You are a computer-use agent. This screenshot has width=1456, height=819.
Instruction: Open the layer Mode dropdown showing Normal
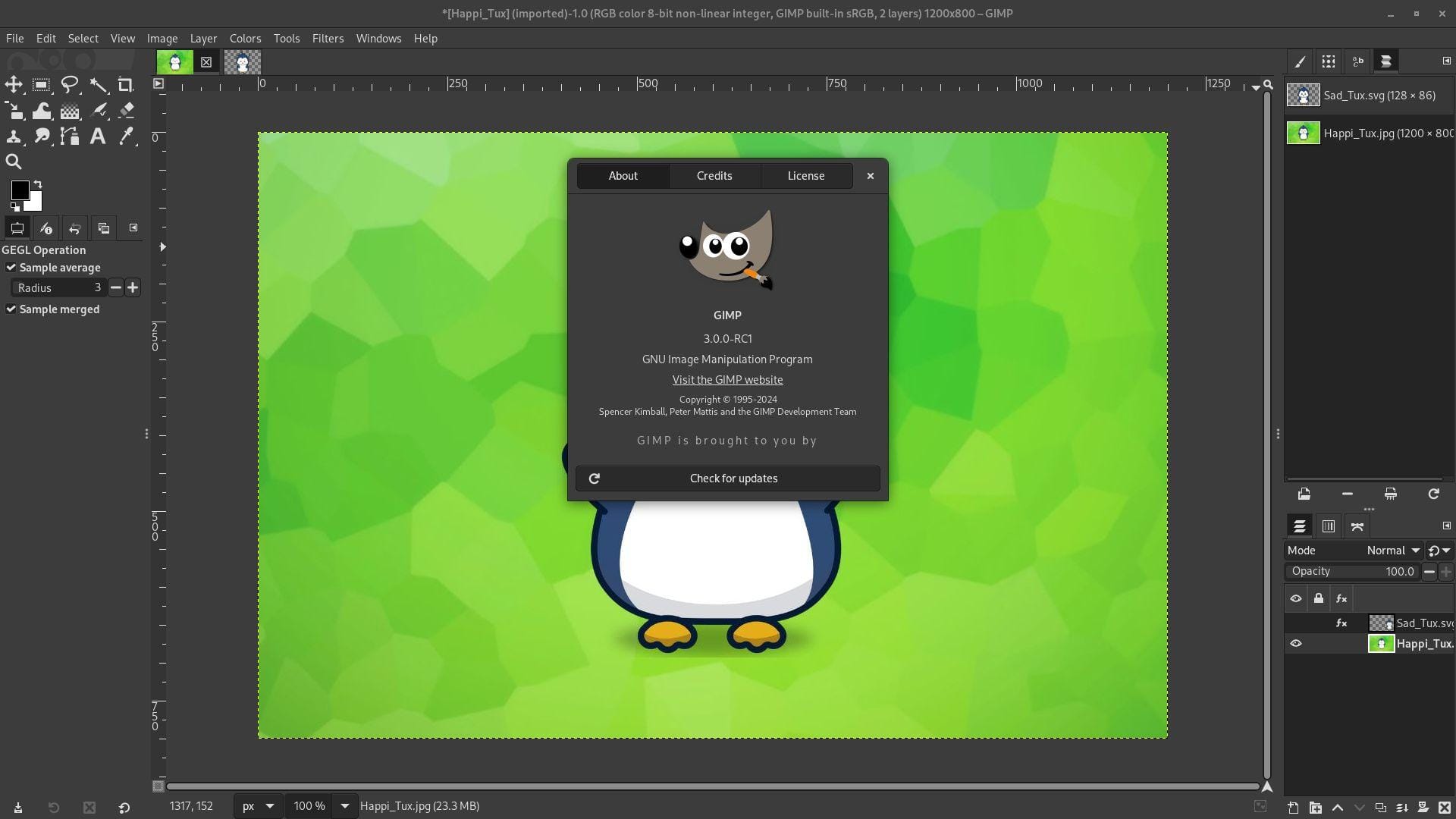click(x=1392, y=550)
